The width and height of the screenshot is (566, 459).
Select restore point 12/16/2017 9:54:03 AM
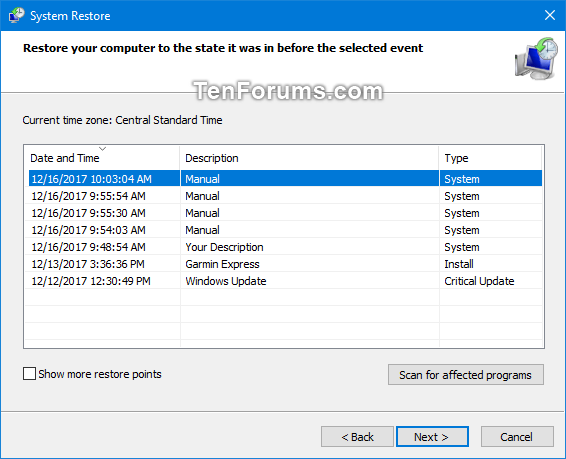(x=285, y=230)
